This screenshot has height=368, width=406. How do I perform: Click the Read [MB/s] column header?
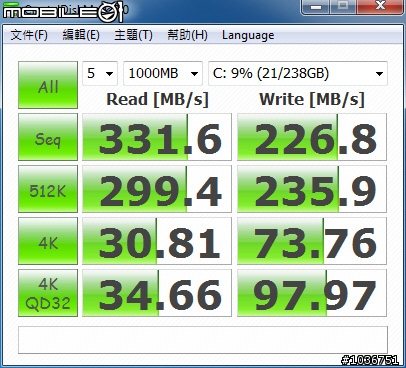coord(157,99)
